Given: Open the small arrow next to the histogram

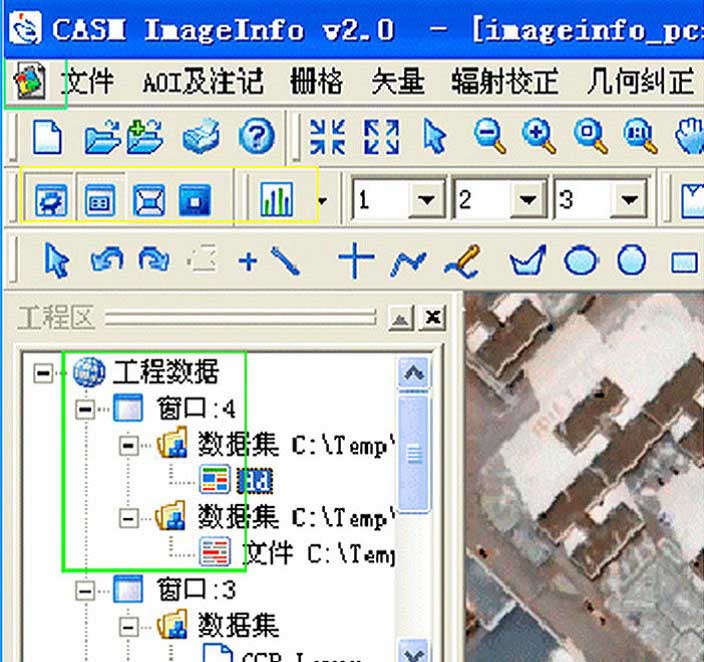Looking at the screenshot, I should point(322,200).
